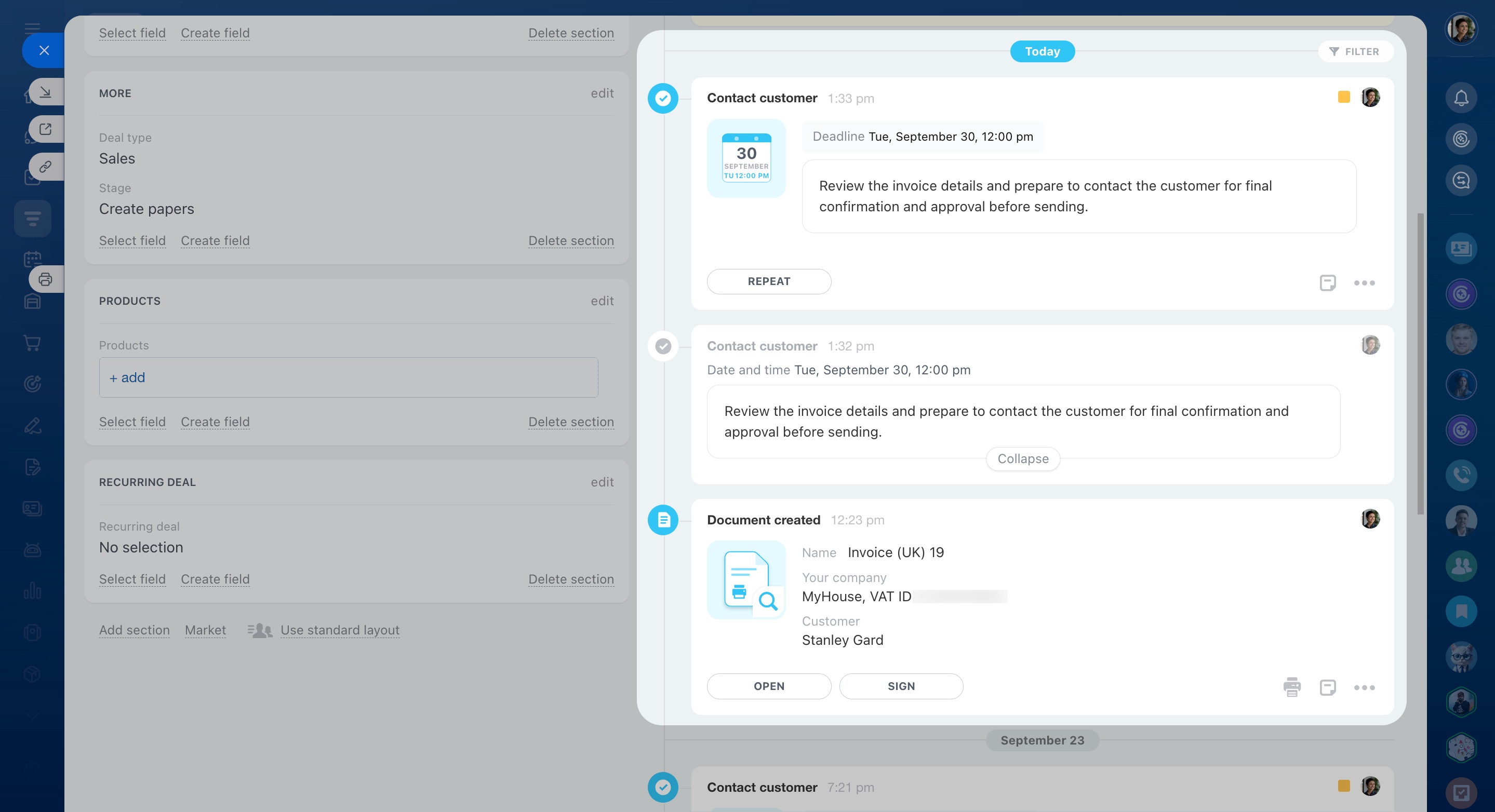Image resolution: width=1495 pixels, height=812 pixels.
Task: Toggle completion check of 7:21 pm Contact customer
Action: (663, 787)
